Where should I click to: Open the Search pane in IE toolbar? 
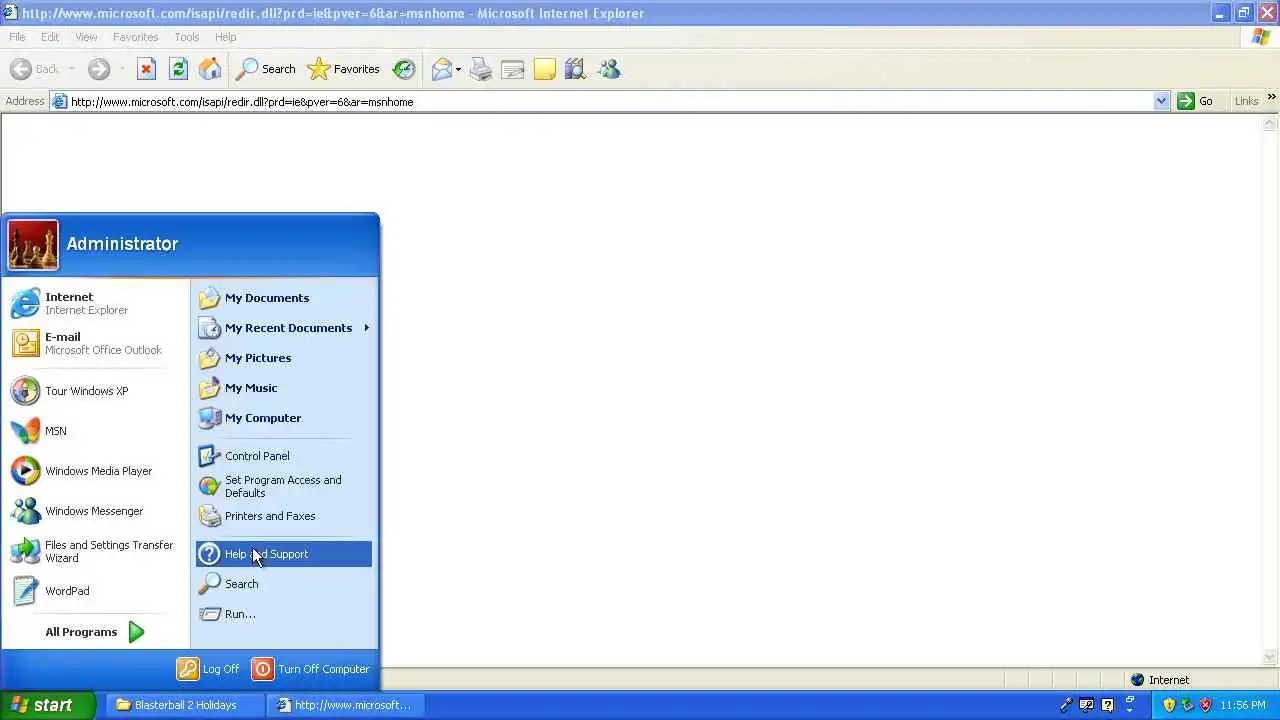(x=266, y=69)
